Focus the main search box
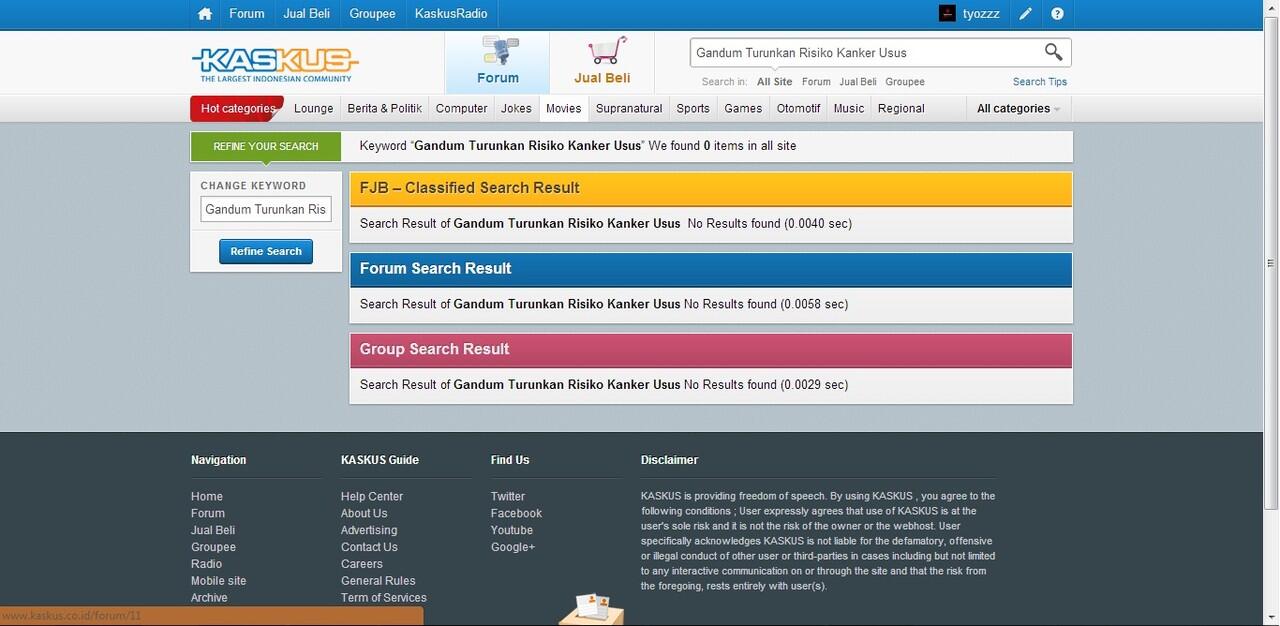This screenshot has width=1280, height=626. coord(865,52)
